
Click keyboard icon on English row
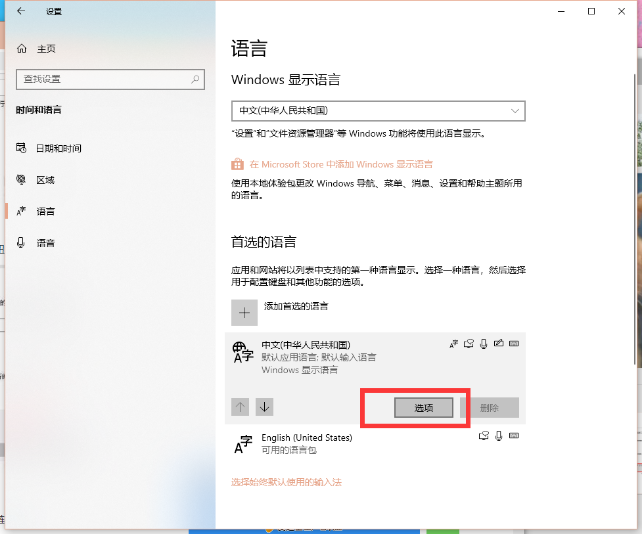pos(514,435)
